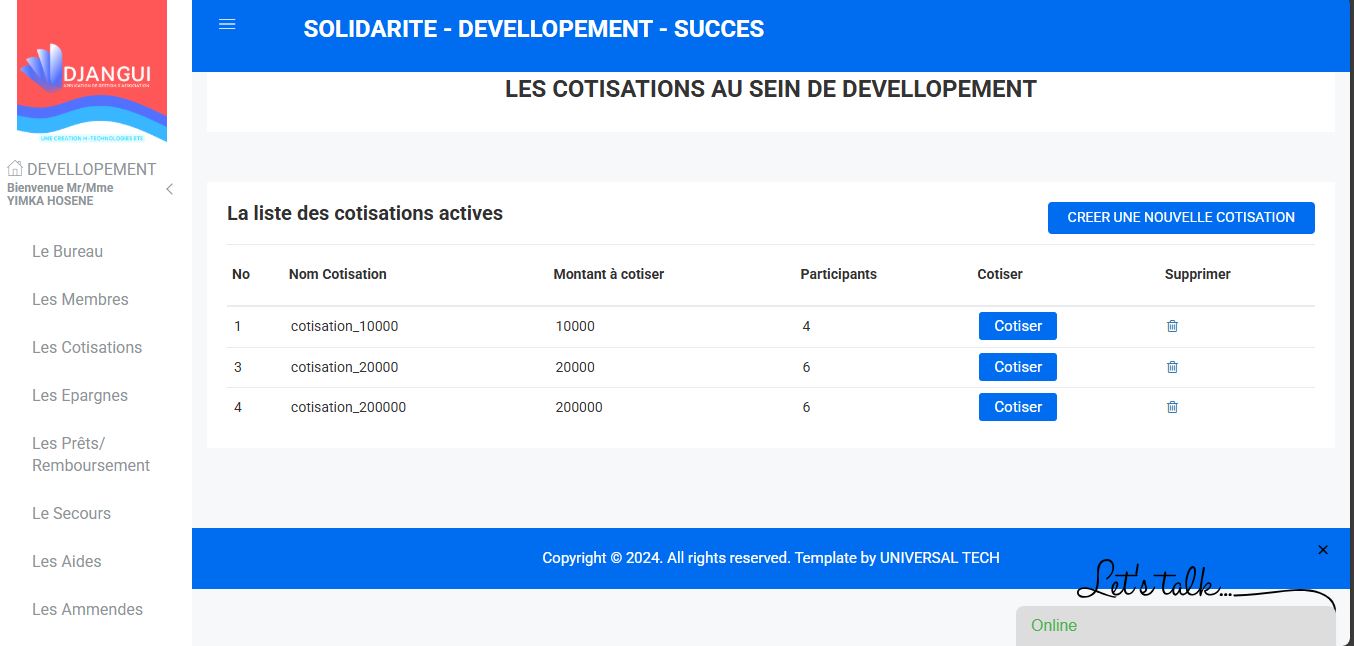Click the hamburger menu icon in header
Screen dimensions: 1354x646
227,25
